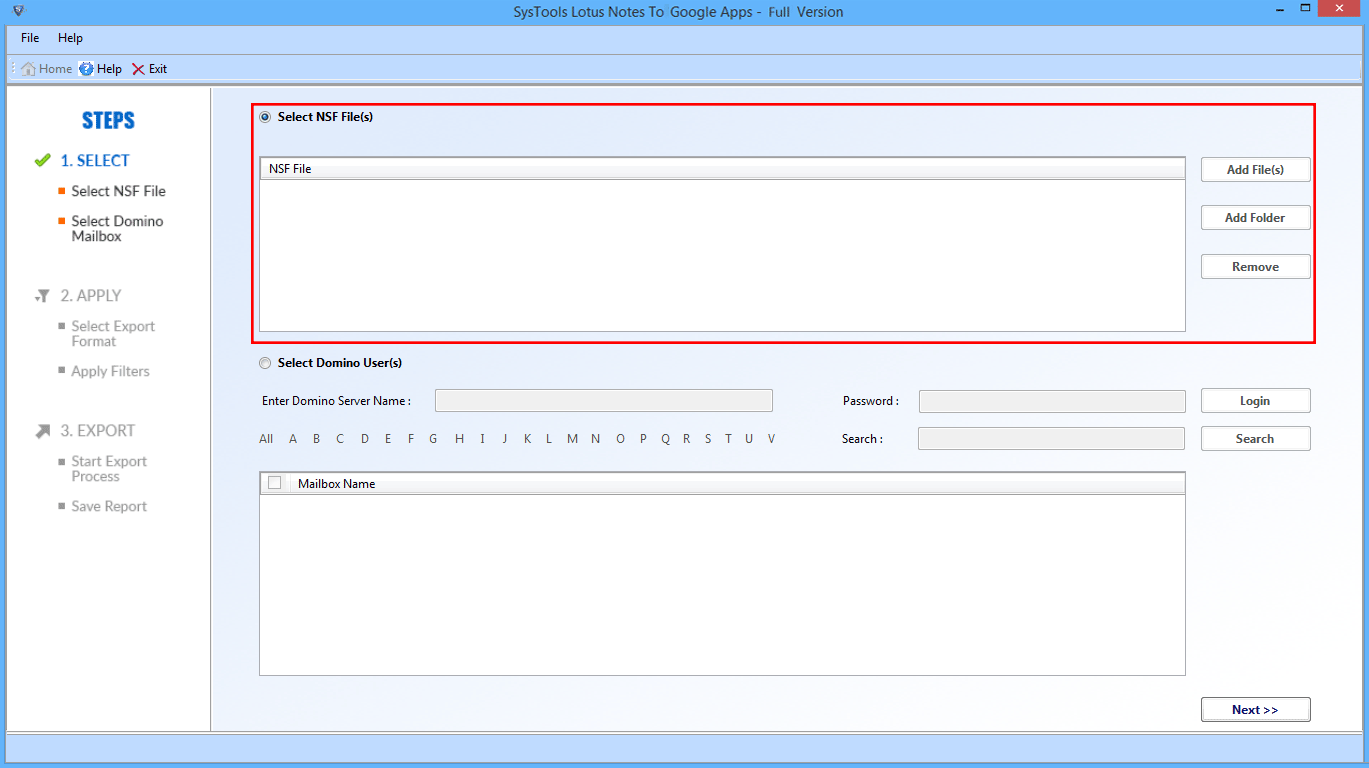Filter mailboxes by letter G
Image resolution: width=1369 pixels, height=768 pixels.
(x=433, y=439)
